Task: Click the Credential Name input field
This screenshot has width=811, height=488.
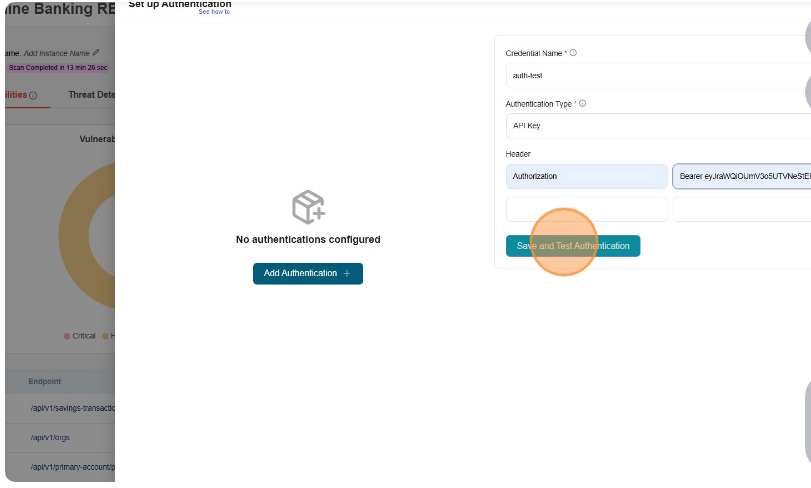Action: pos(658,75)
